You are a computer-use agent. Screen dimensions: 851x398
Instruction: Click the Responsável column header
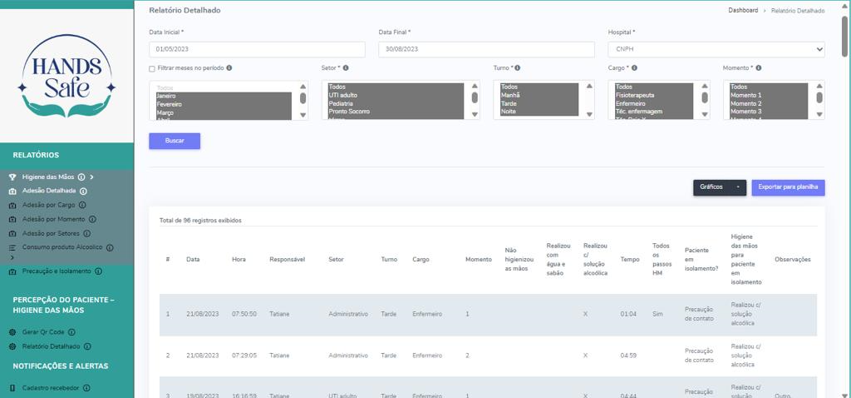point(287,260)
